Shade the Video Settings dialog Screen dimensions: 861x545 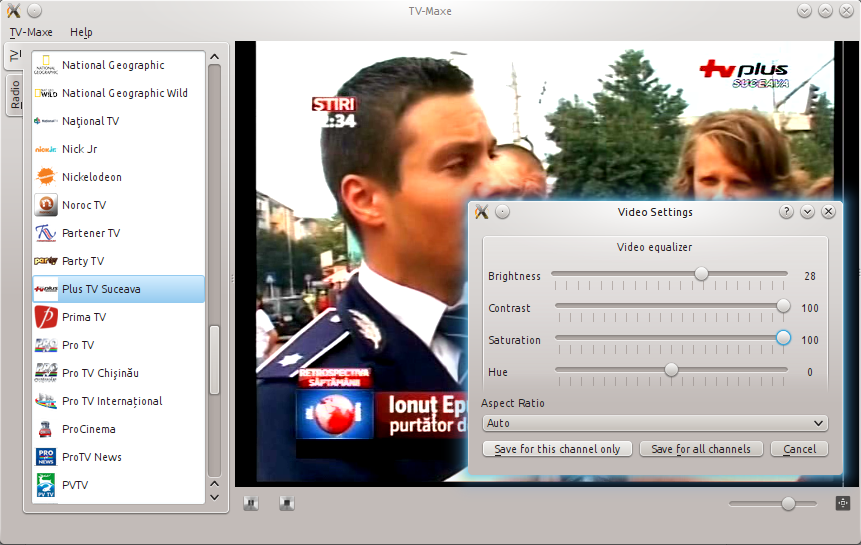(x=807, y=212)
